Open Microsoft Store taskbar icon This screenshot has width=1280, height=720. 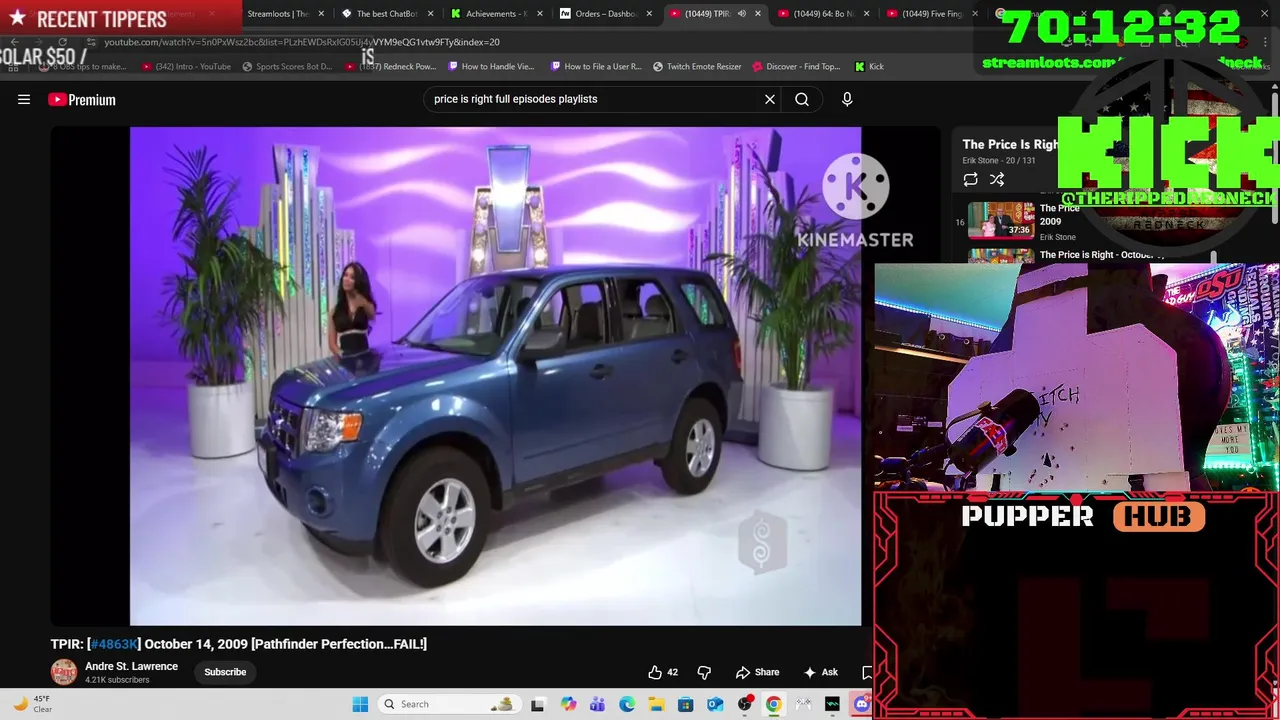[685, 704]
